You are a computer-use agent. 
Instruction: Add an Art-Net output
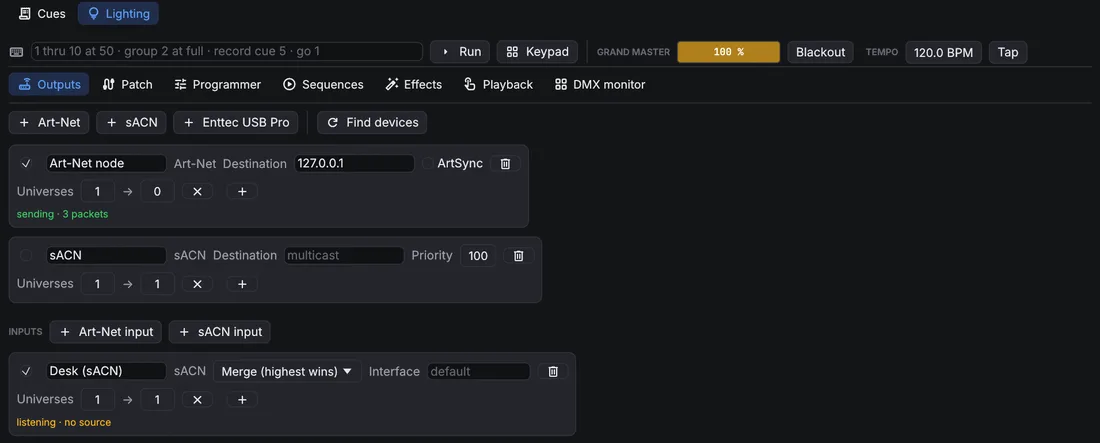pyautogui.click(x=49, y=122)
